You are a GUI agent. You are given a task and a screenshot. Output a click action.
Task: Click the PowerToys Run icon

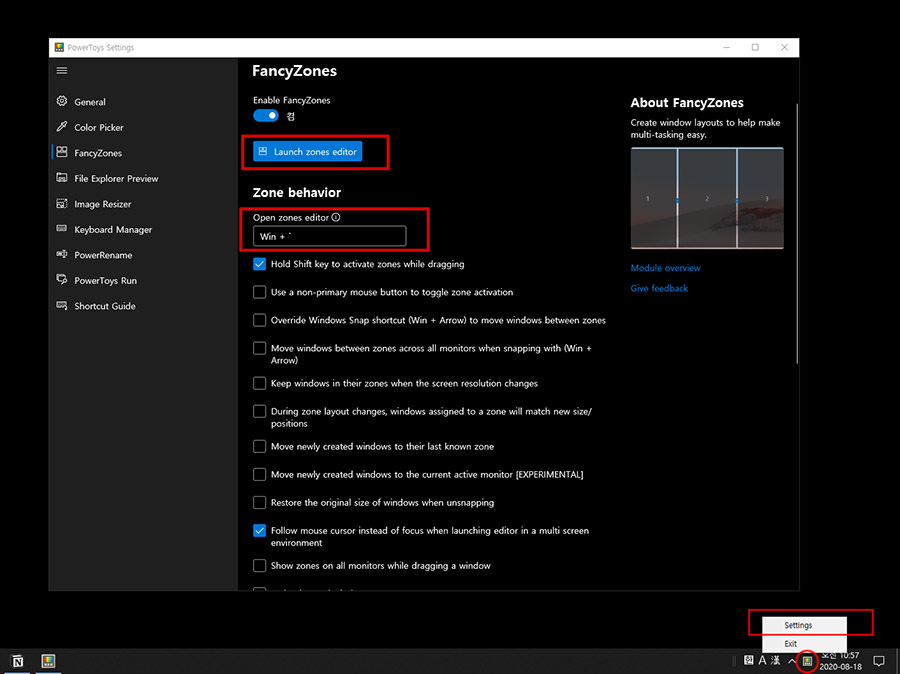pos(62,280)
